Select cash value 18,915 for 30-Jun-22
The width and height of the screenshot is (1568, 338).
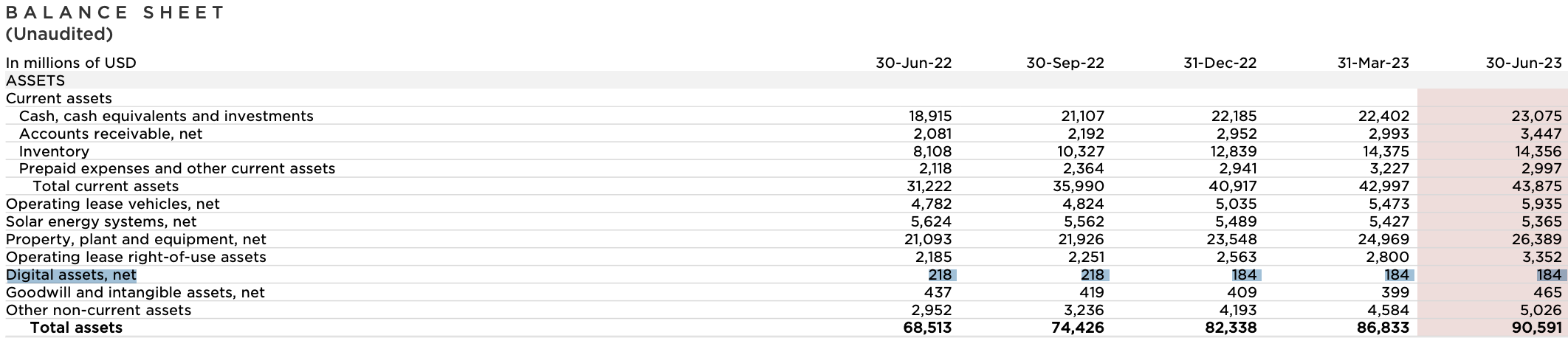(929, 116)
